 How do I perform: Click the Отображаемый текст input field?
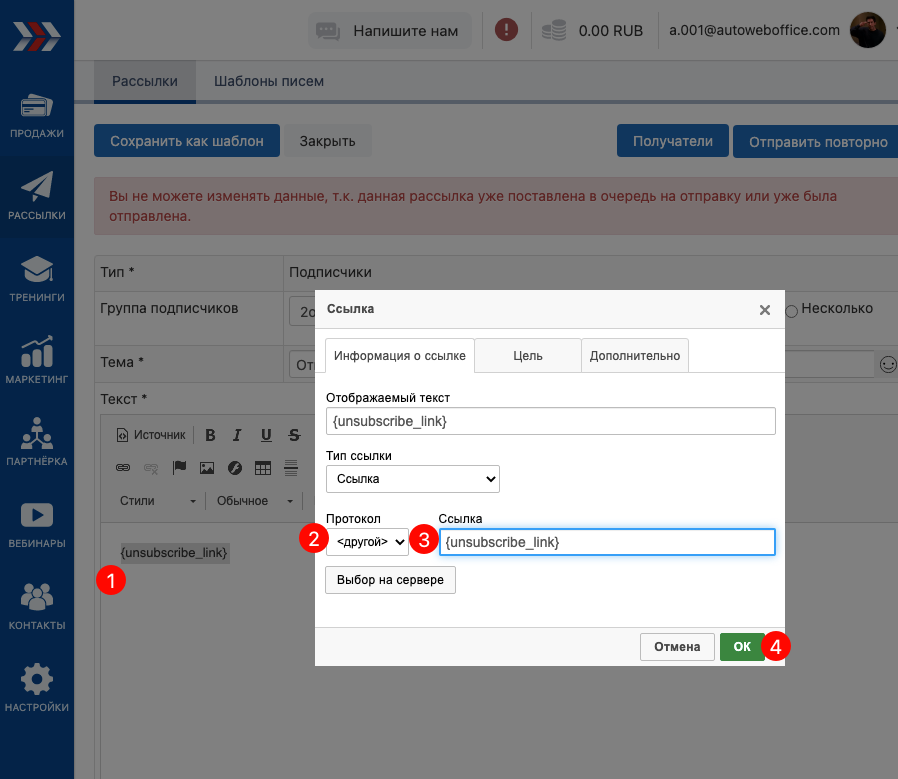[x=551, y=421]
